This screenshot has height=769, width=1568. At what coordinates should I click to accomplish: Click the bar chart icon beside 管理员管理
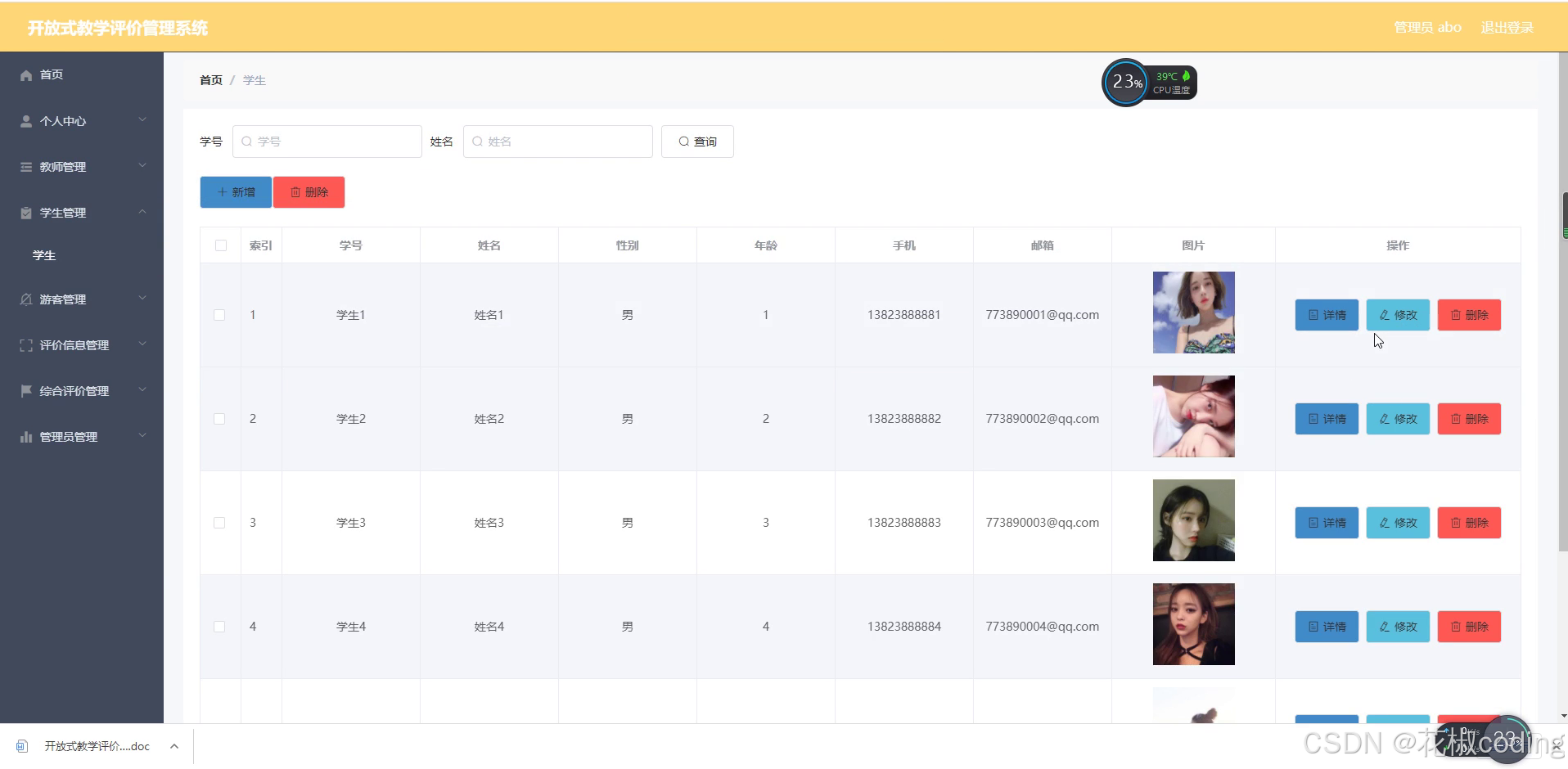(x=26, y=437)
